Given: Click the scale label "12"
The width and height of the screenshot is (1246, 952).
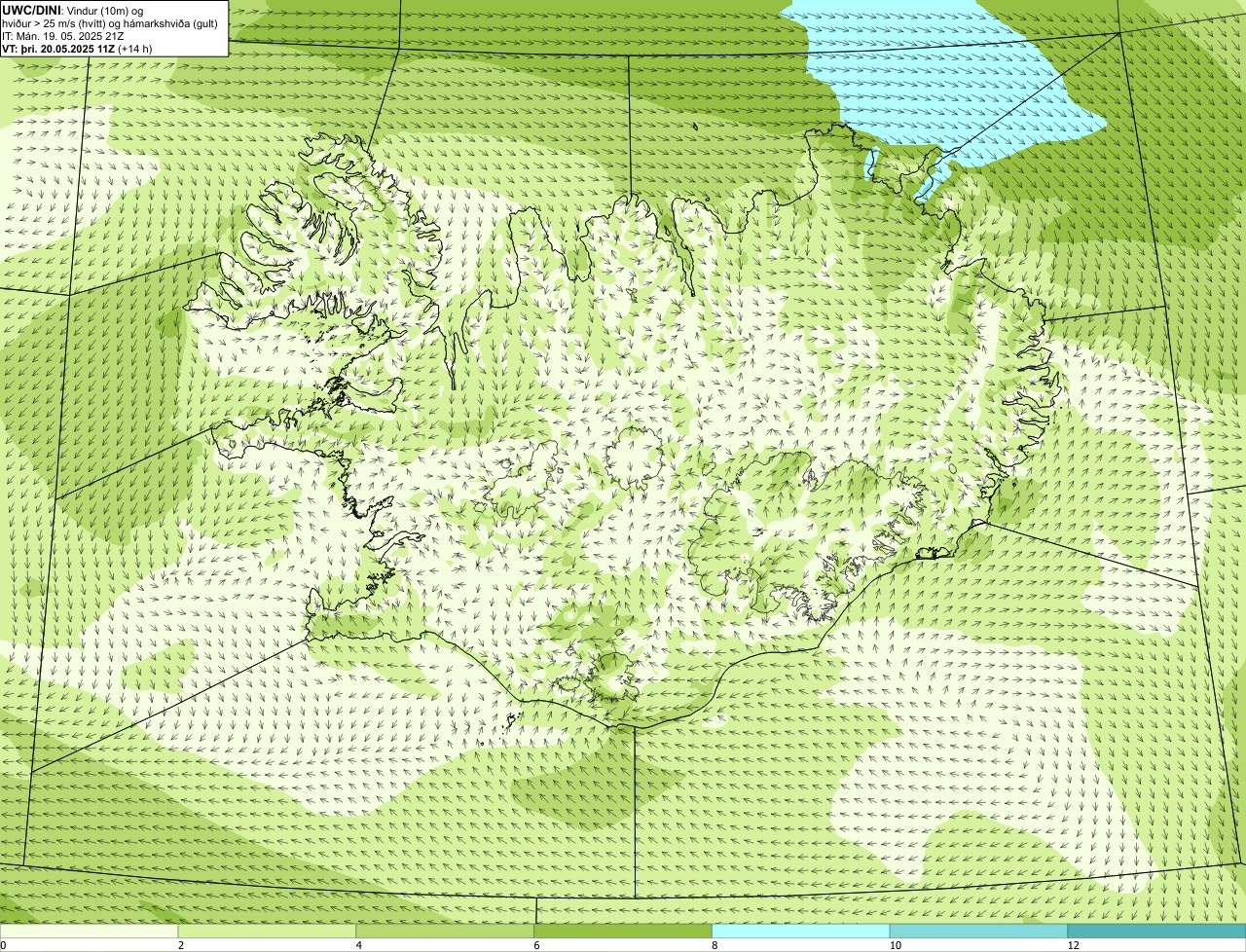Looking at the screenshot, I should point(1072,945).
